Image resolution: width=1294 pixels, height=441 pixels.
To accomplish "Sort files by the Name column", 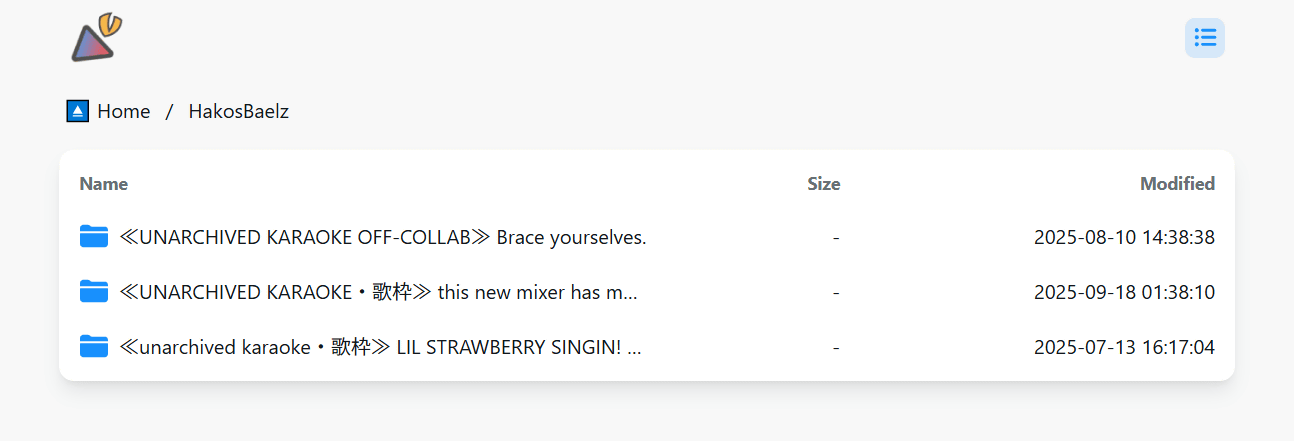I will click(x=104, y=184).
